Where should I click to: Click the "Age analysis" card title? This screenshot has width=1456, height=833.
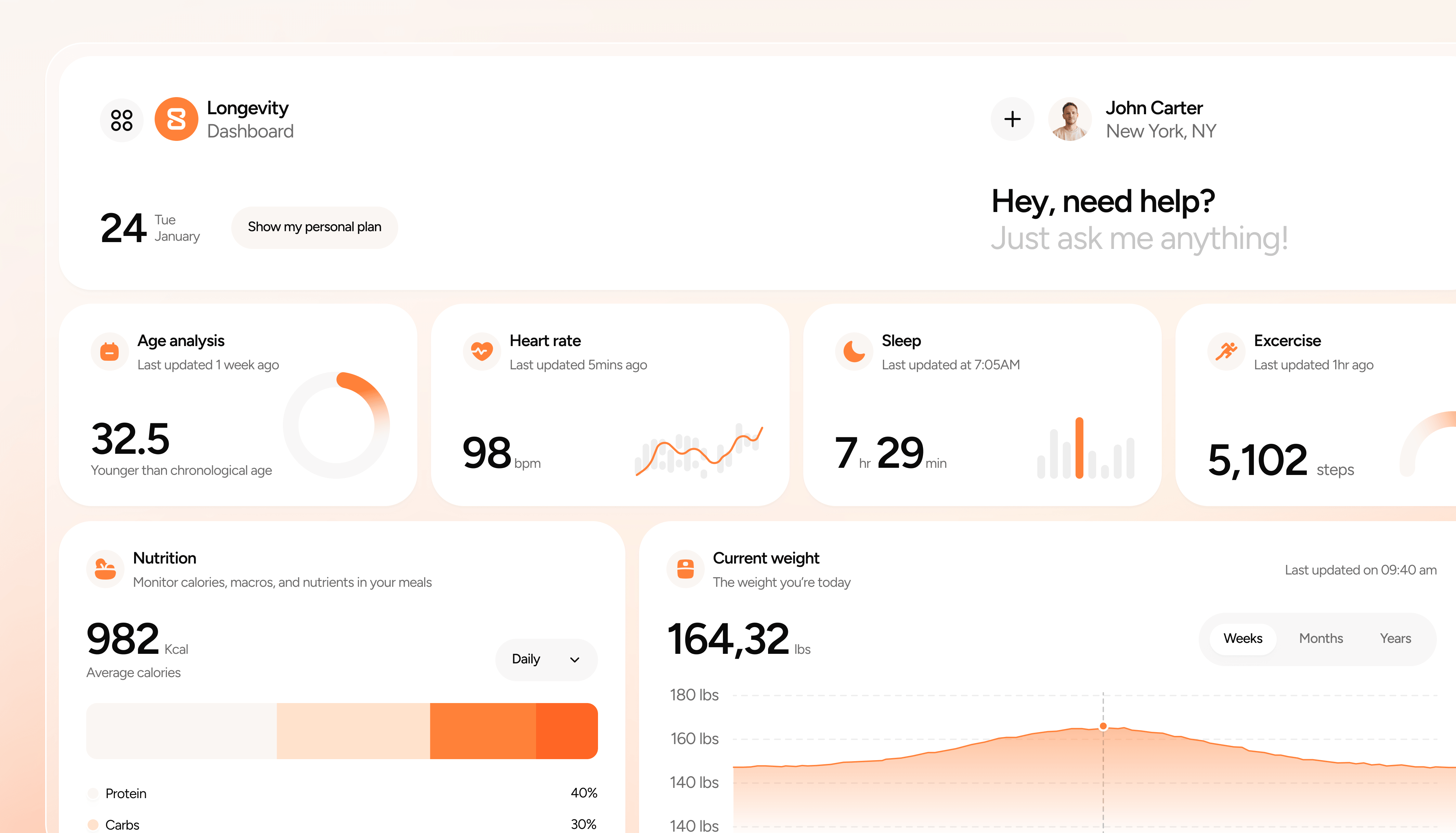click(x=181, y=341)
